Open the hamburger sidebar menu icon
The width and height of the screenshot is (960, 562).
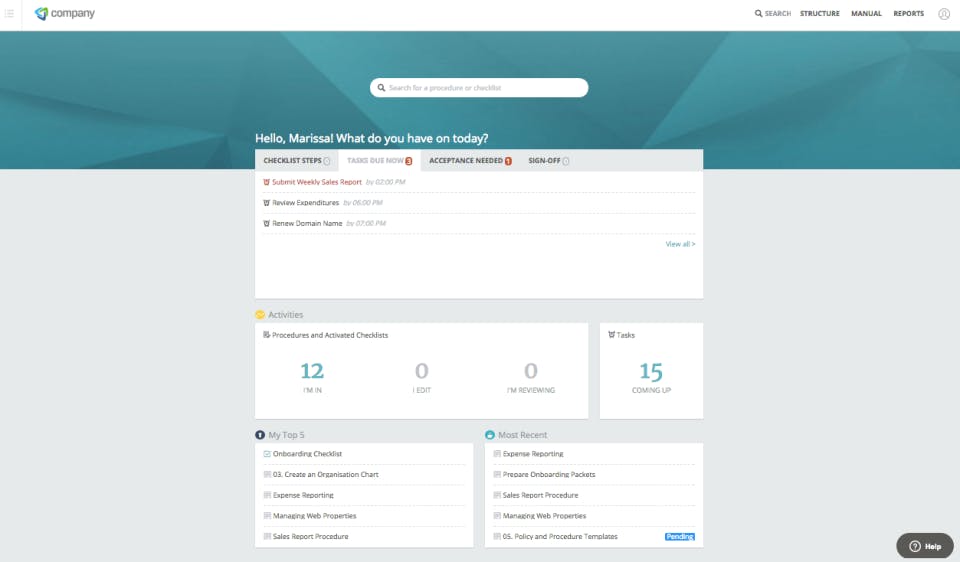pyautogui.click(x=9, y=13)
